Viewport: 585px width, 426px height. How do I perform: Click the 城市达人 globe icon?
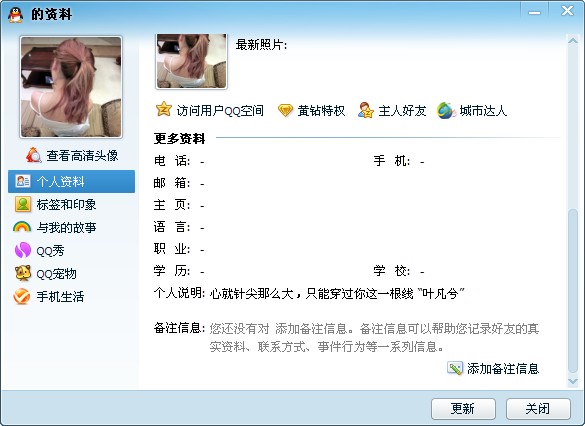pos(446,110)
